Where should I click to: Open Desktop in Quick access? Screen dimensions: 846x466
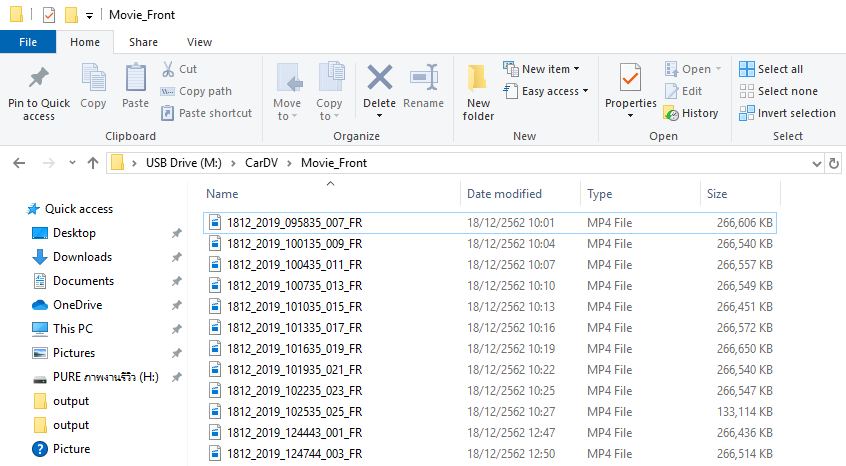pos(64,233)
